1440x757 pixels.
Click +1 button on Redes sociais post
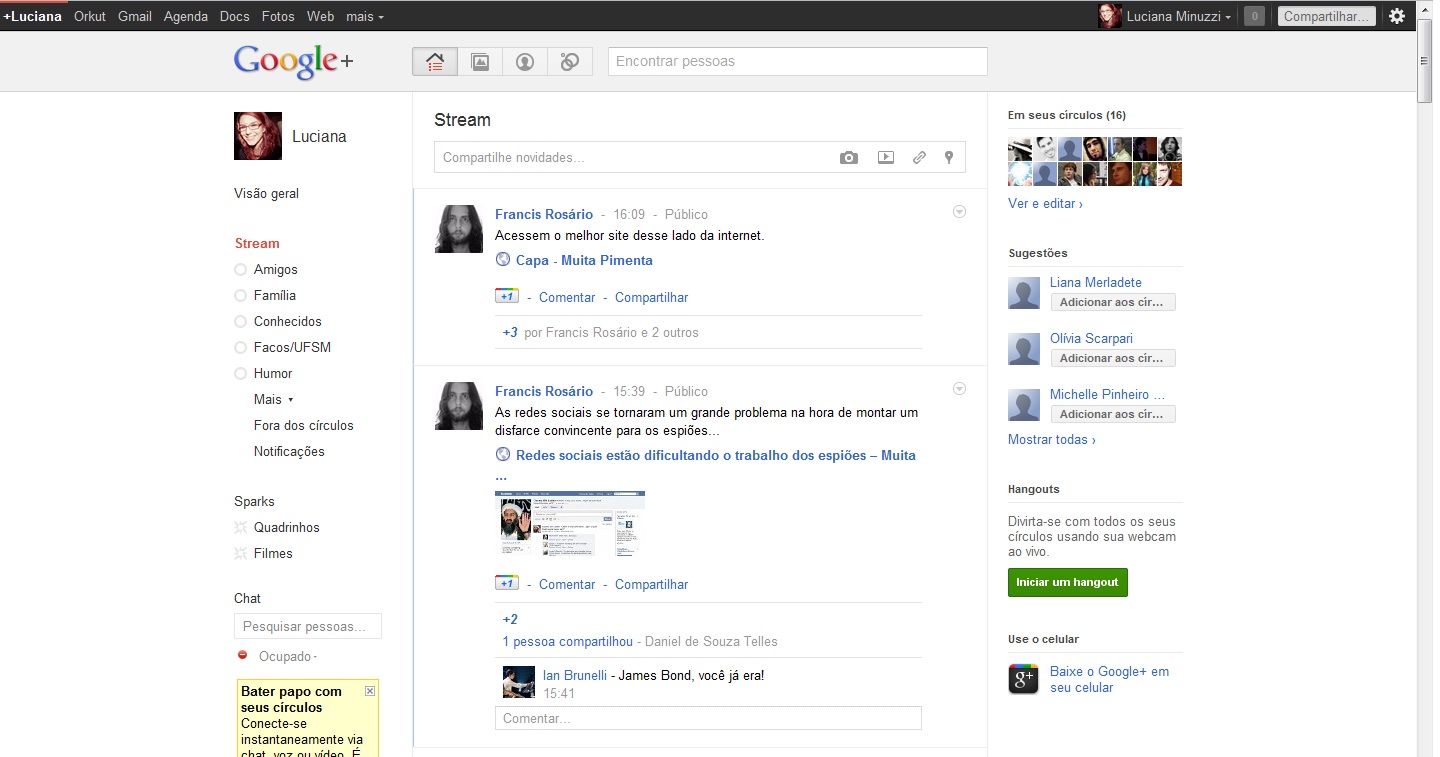click(506, 584)
